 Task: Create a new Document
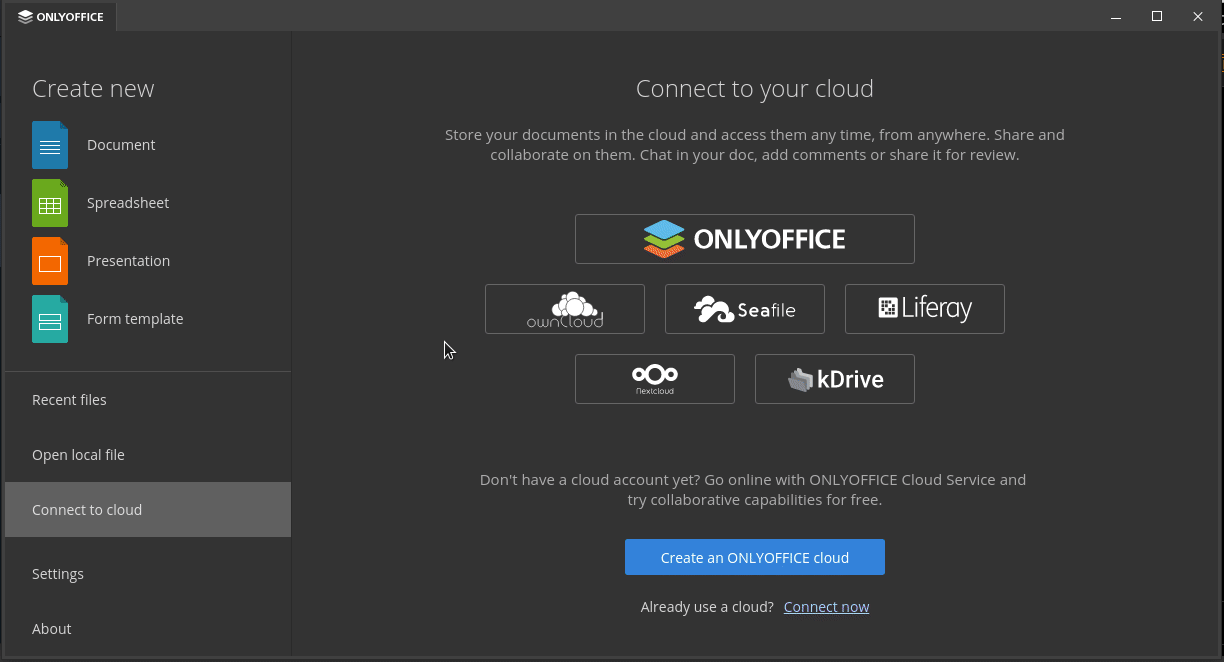[x=121, y=145]
